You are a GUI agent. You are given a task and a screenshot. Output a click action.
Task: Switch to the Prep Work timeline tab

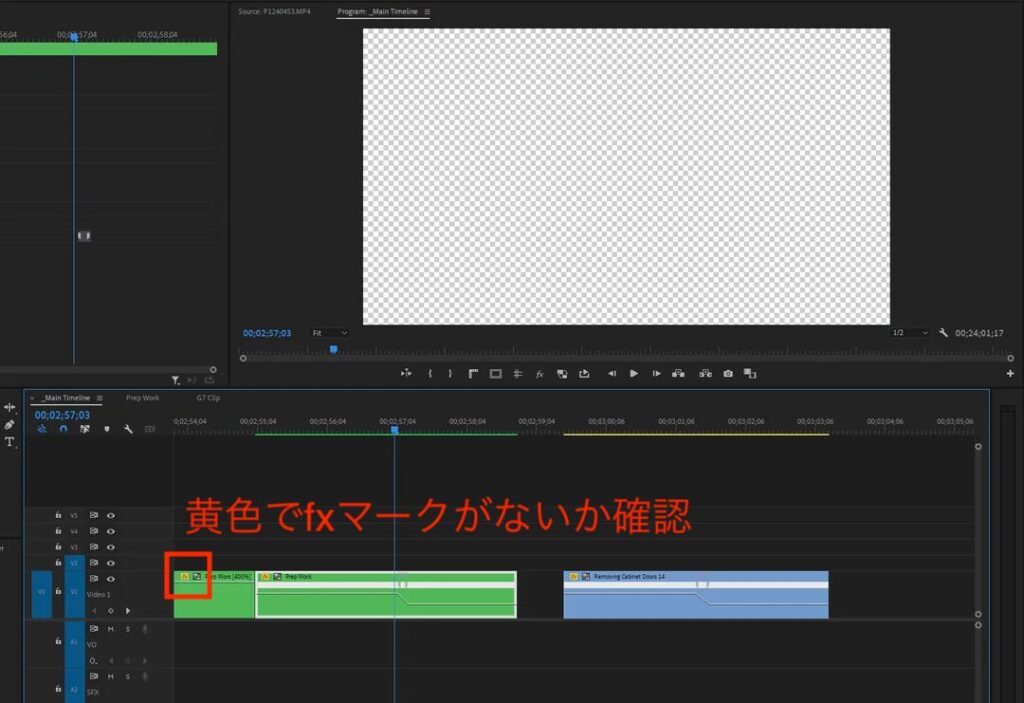point(142,397)
